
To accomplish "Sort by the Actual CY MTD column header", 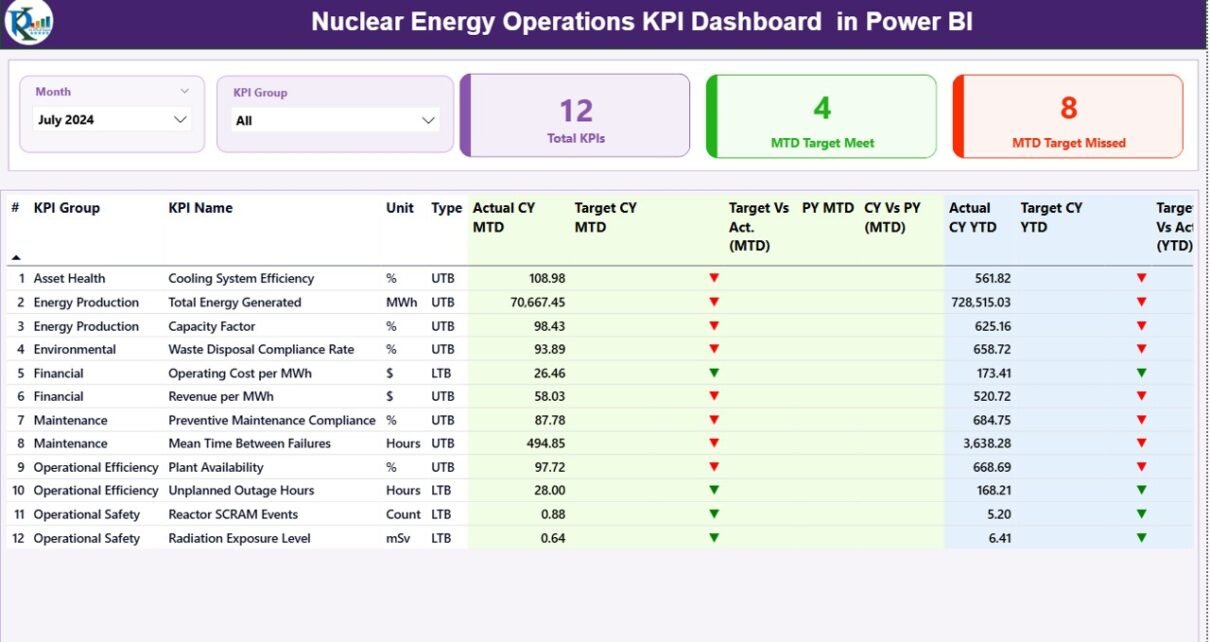I will [503, 217].
